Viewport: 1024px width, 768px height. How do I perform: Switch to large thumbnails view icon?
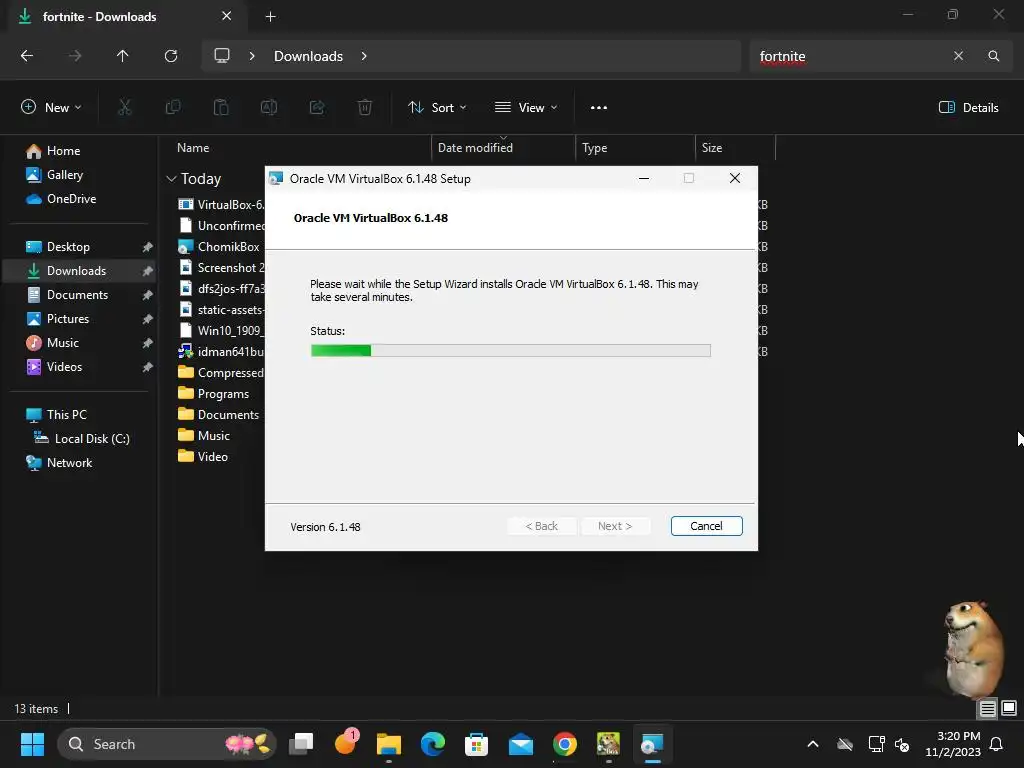1009,709
